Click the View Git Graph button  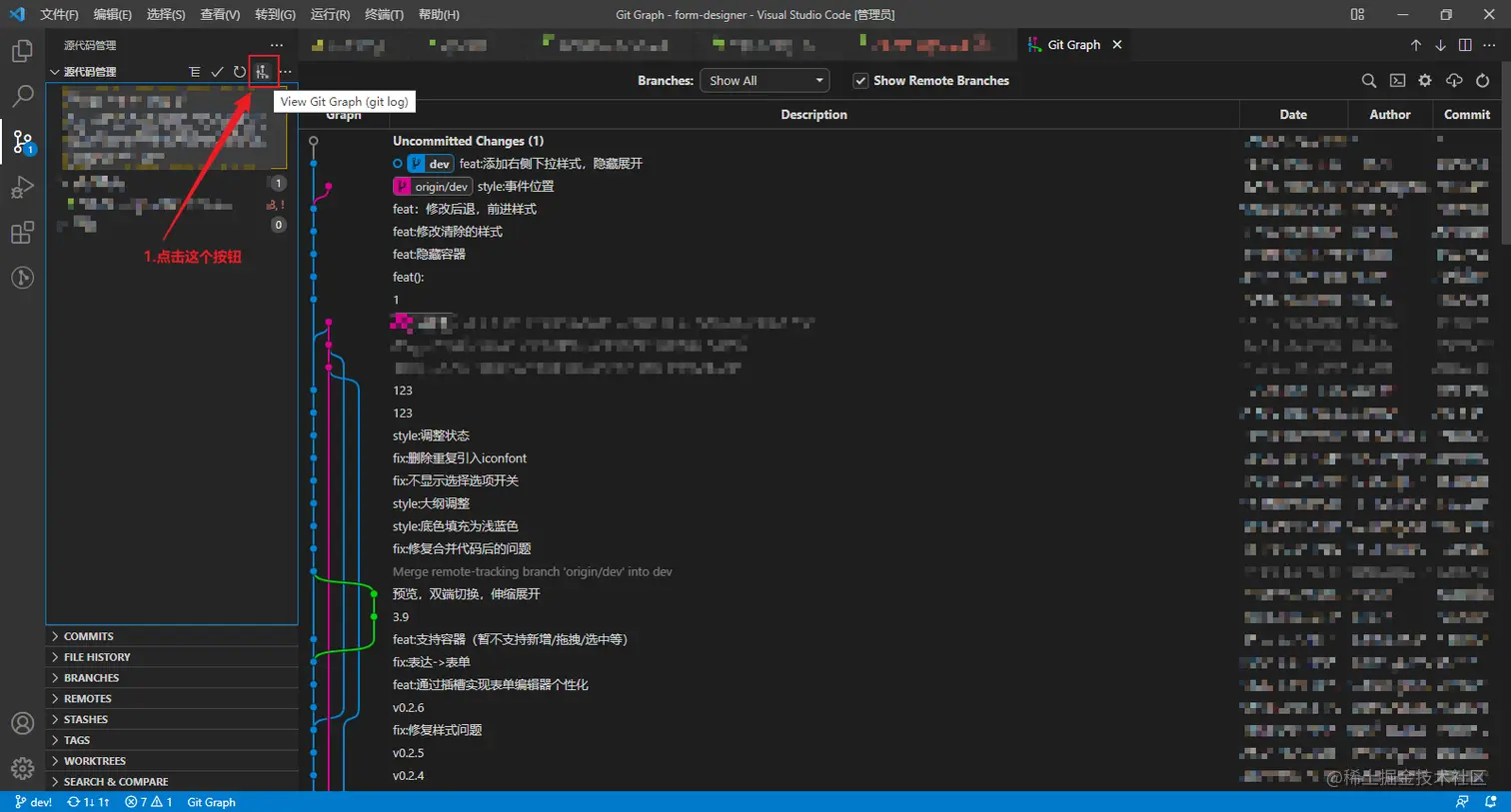(x=263, y=72)
